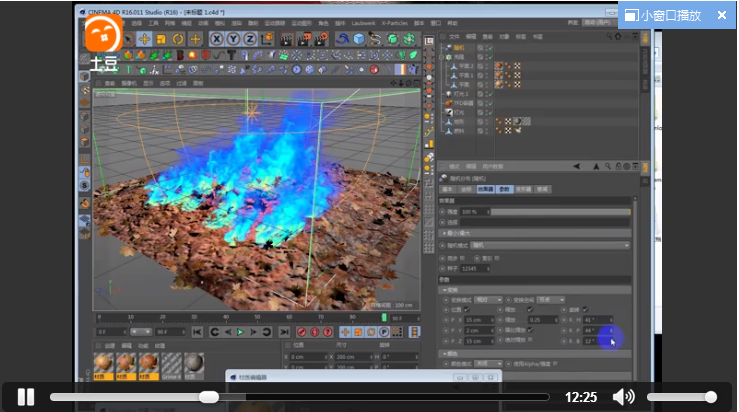This screenshot has width=739, height=412.
Task: Toggle the 旋转 rotation checkbox
Action: [x=585, y=309]
